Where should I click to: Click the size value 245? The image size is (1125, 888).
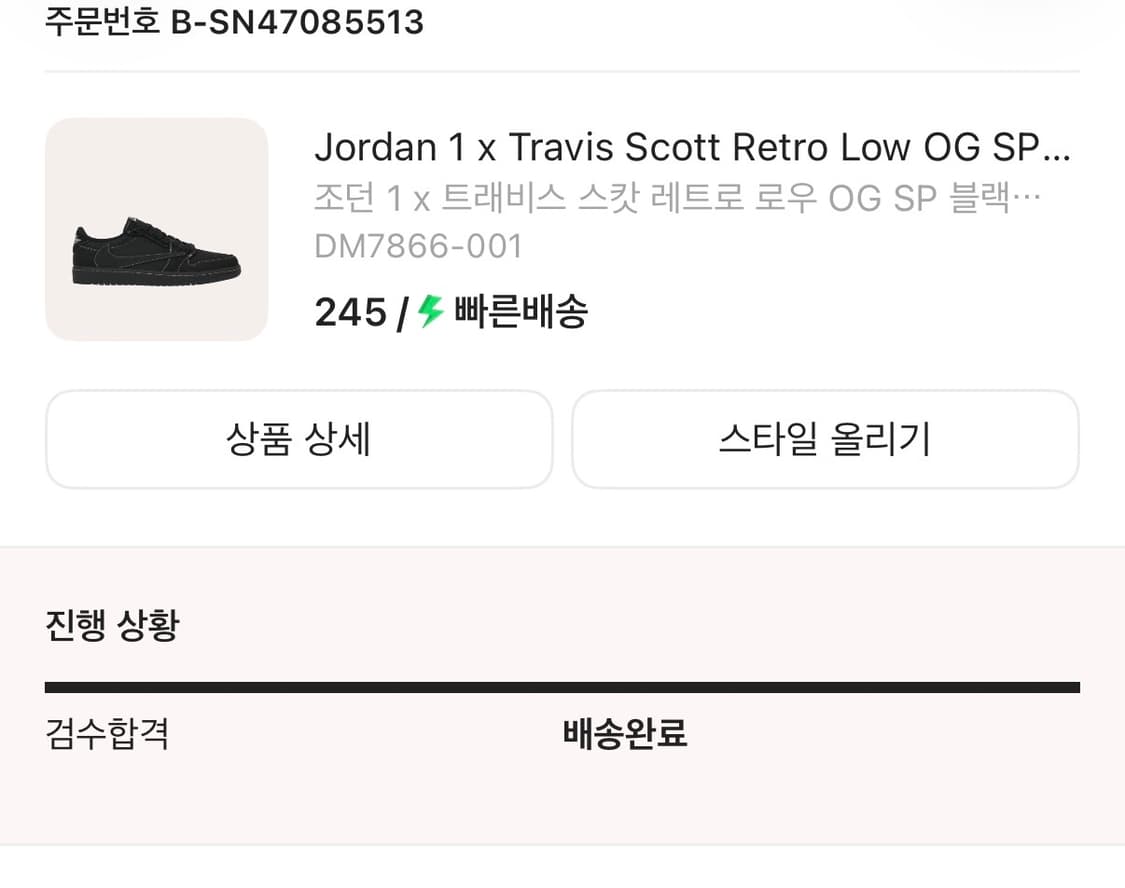click(350, 313)
